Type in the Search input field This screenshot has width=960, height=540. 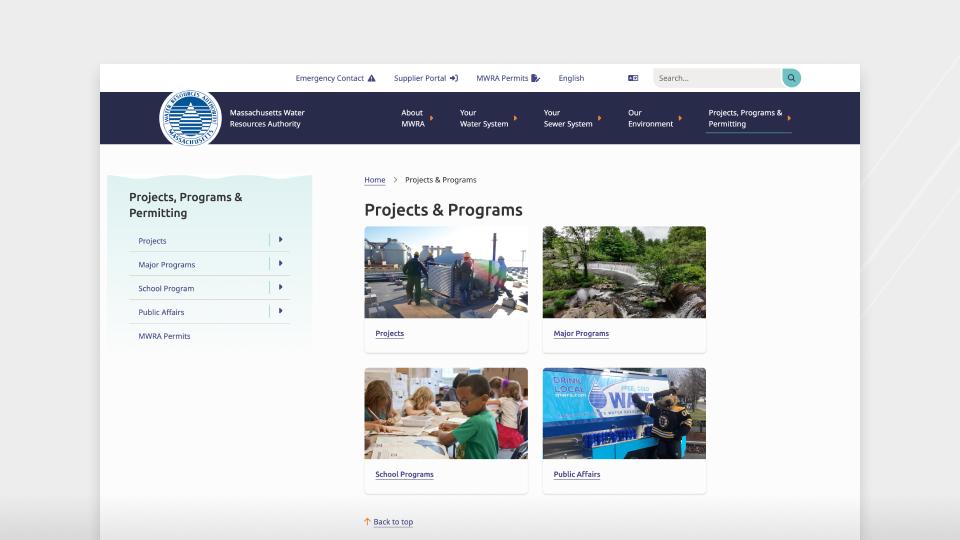click(715, 78)
